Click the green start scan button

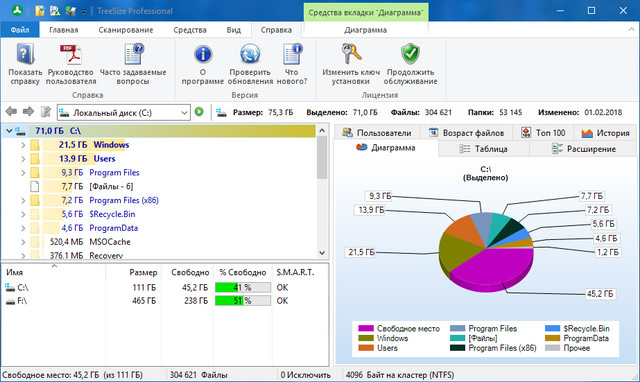point(199,111)
